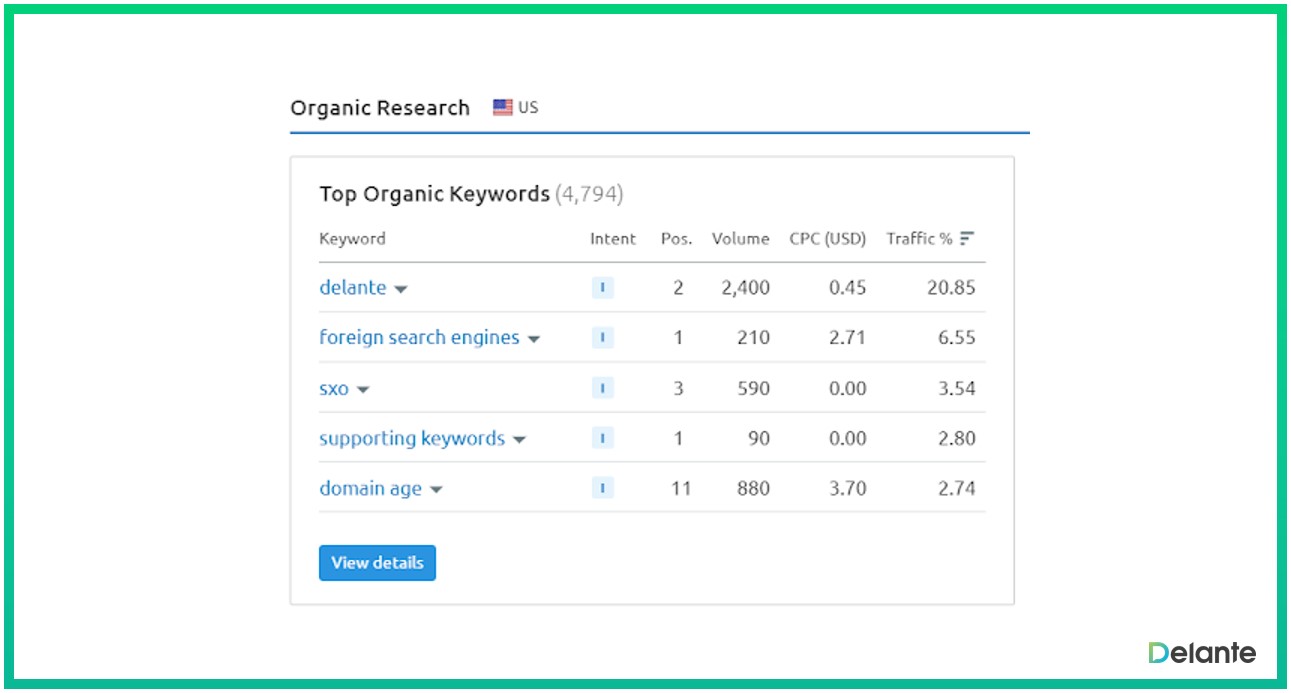Image resolution: width=1291 pixels, height=693 pixels.
Task: Click the Pos. column header
Action: 677,239
